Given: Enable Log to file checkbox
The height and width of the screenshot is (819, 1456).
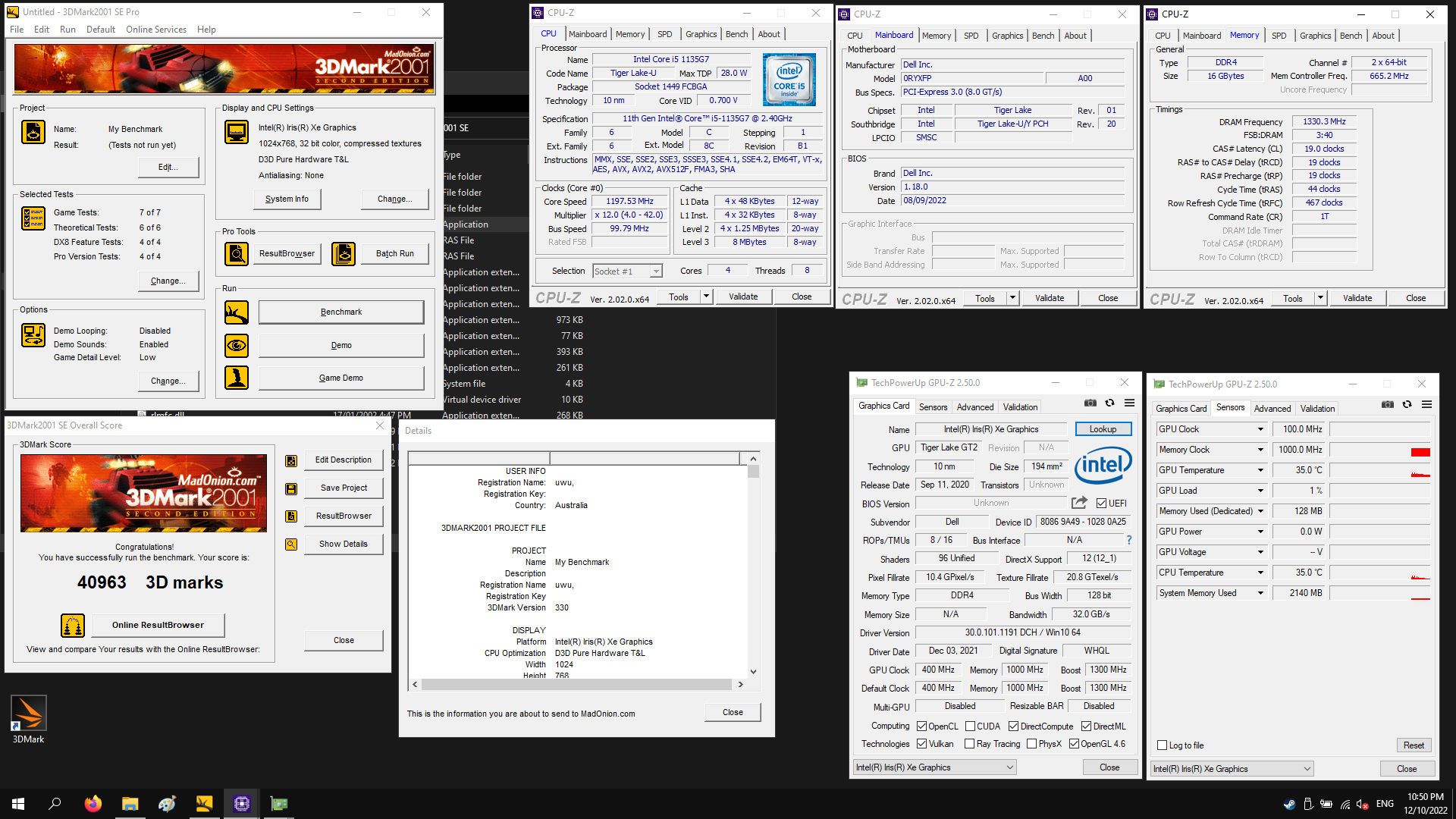Looking at the screenshot, I should (1162, 745).
